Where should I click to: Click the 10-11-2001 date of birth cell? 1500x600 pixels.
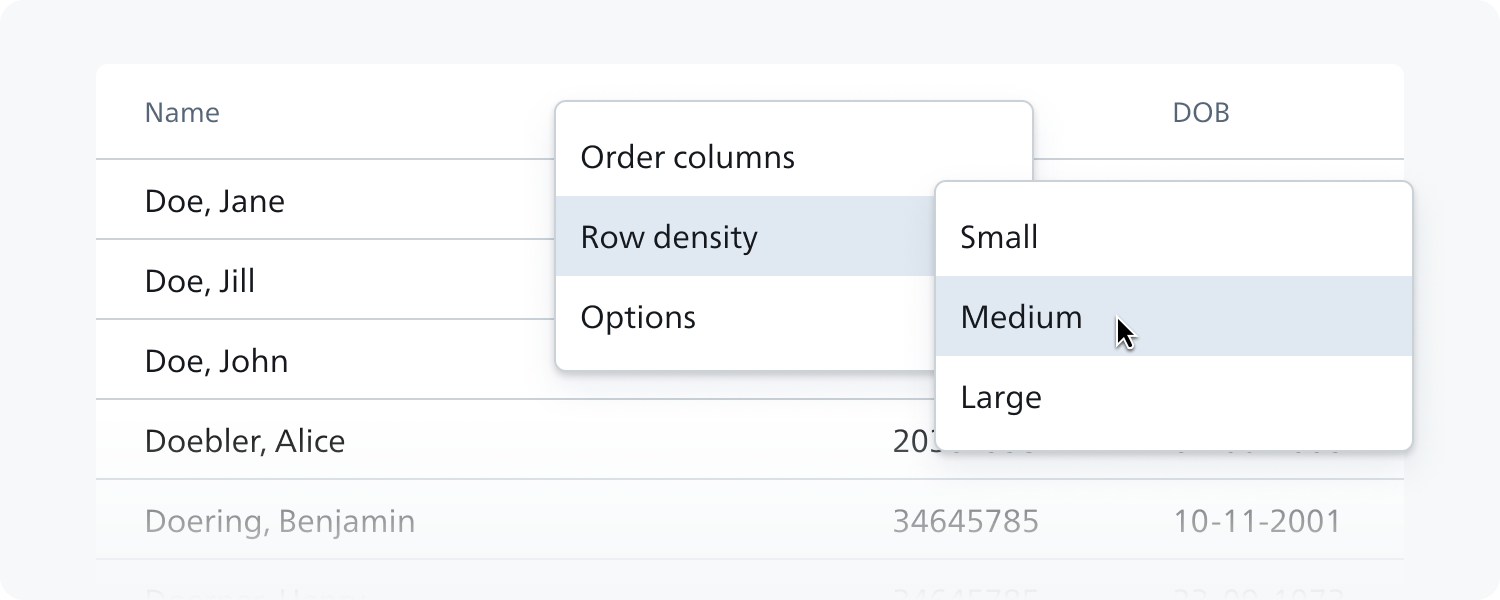point(1256,521)
